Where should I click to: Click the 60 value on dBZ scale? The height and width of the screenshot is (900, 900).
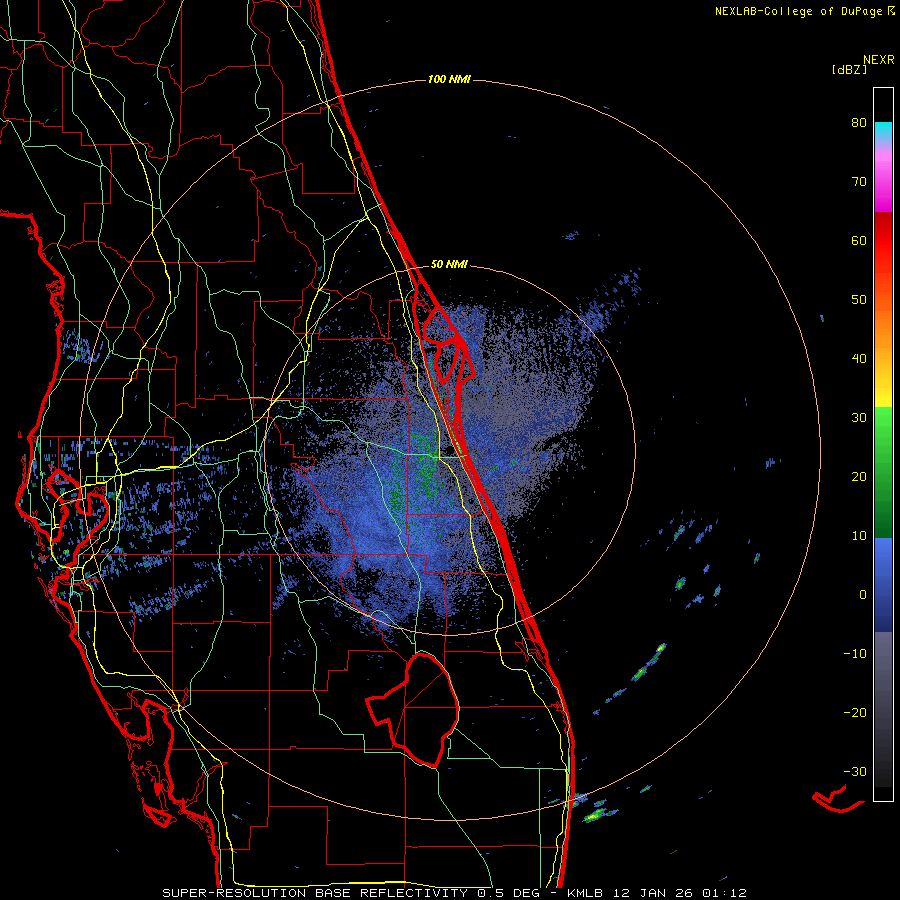tap(859, 240)
